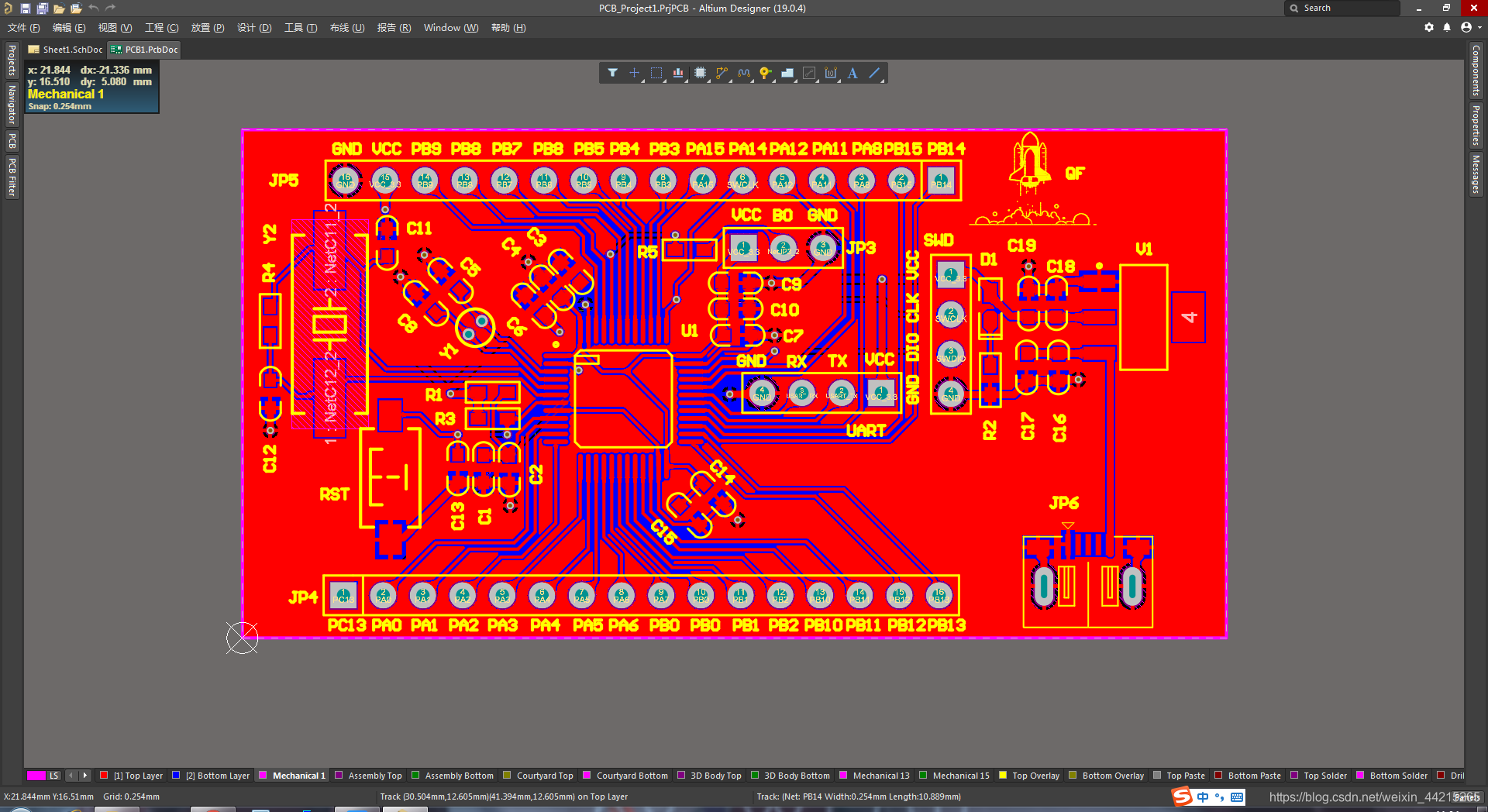Click the Open project icon
The height and width of the screenshot is (812, 1488).
click(76, 8)
